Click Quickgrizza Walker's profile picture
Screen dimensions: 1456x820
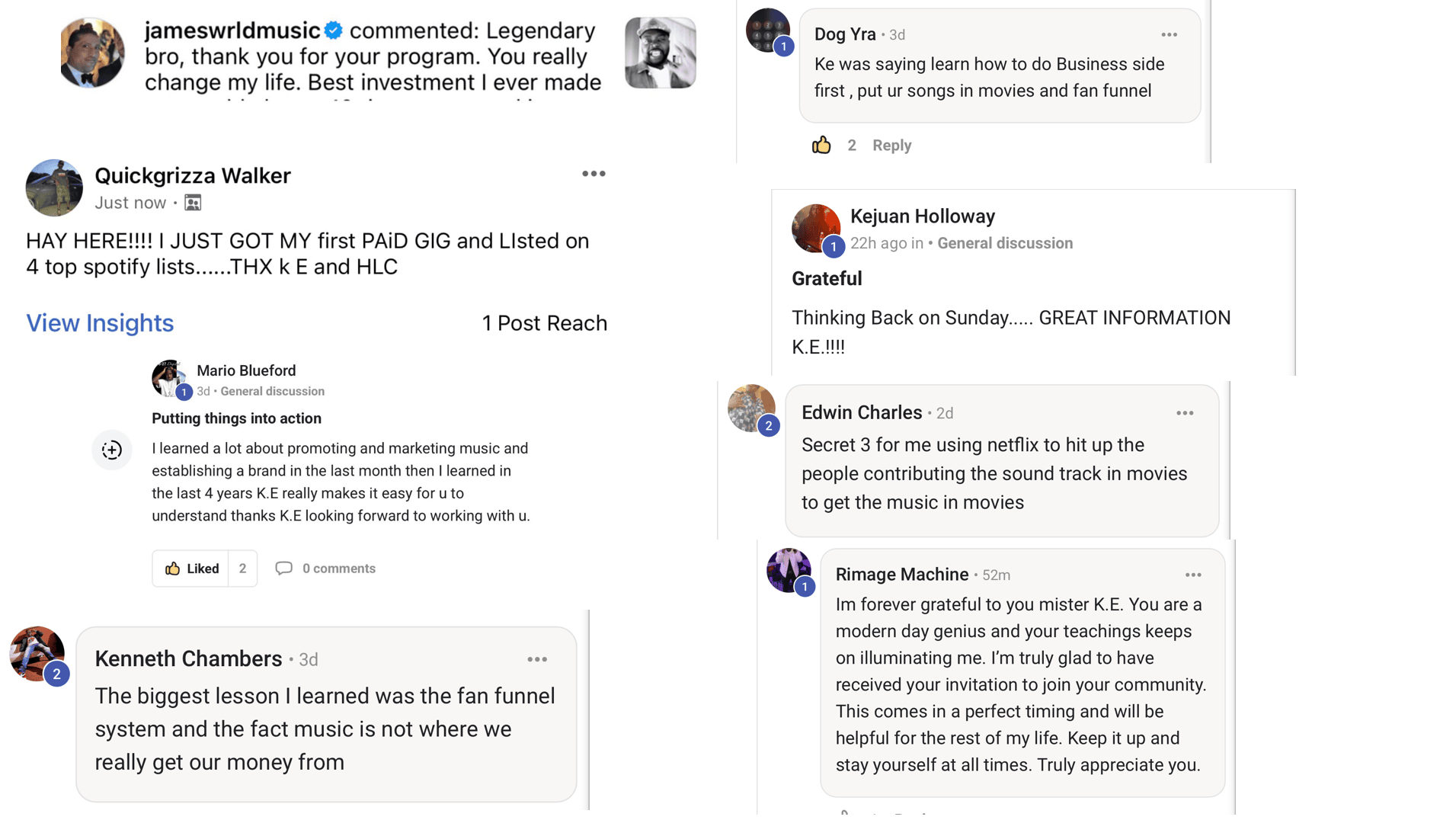(x=54, y=187)
